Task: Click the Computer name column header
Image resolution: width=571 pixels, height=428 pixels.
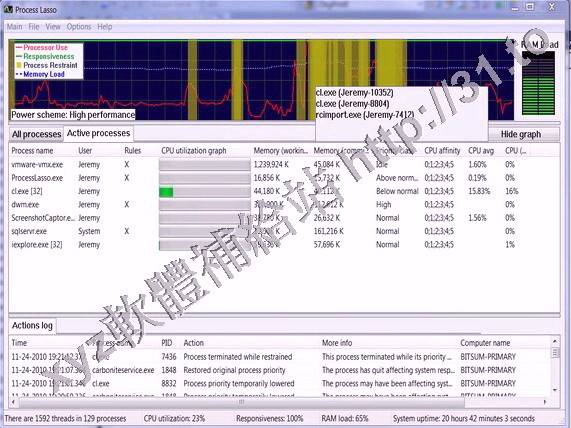Action: point(485,343)
